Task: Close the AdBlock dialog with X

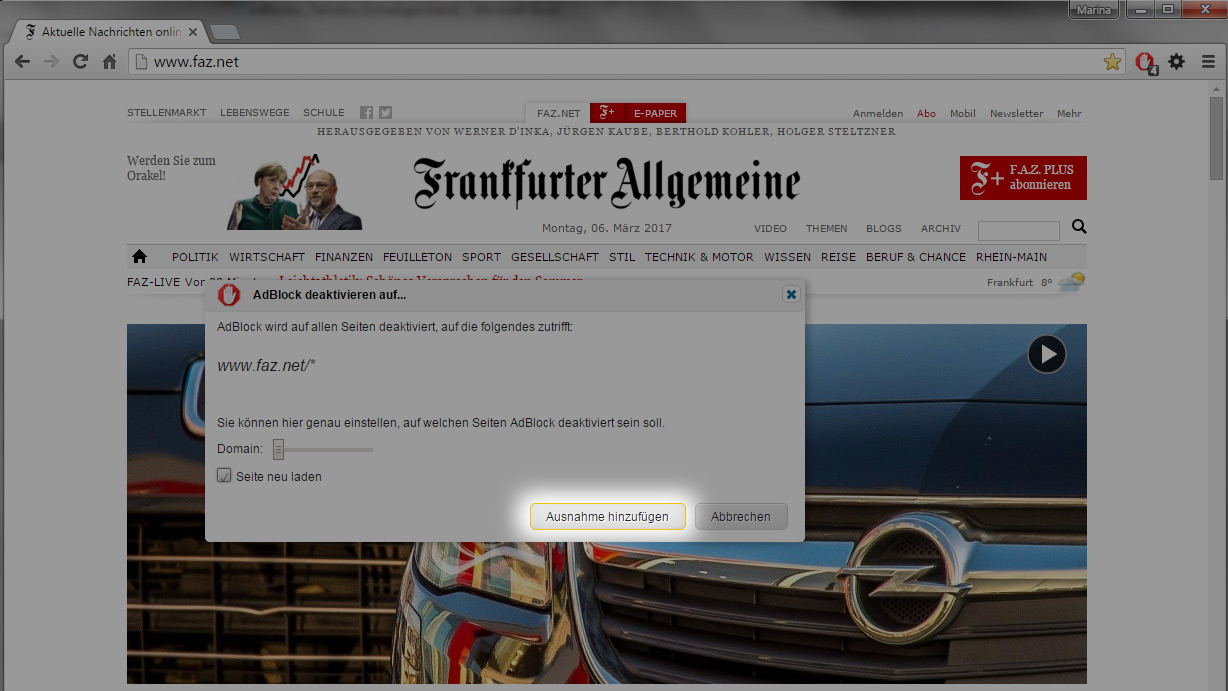Action: 791,295
